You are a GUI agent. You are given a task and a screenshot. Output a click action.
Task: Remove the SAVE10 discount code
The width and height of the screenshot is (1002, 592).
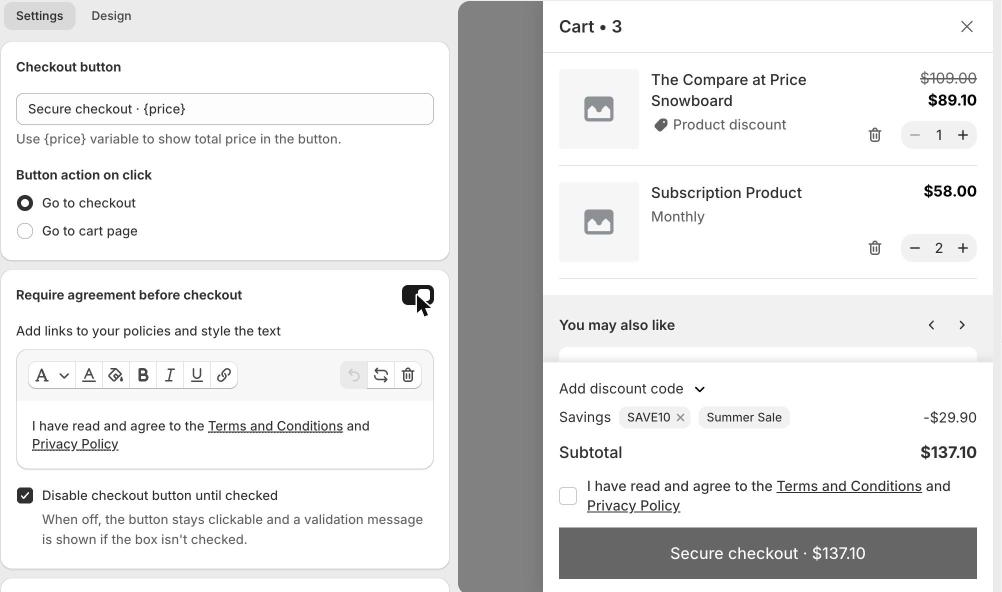coord(681,417)
